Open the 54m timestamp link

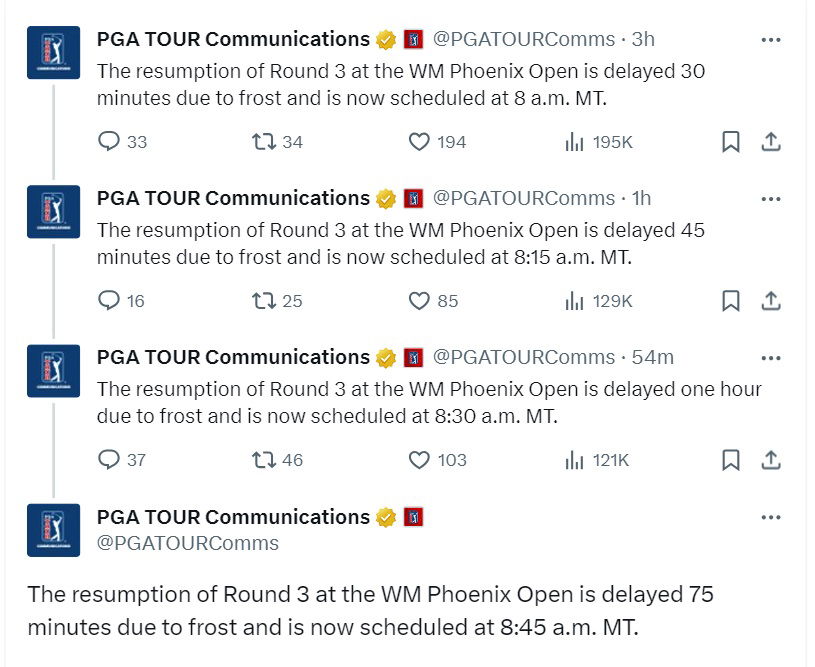654,357
